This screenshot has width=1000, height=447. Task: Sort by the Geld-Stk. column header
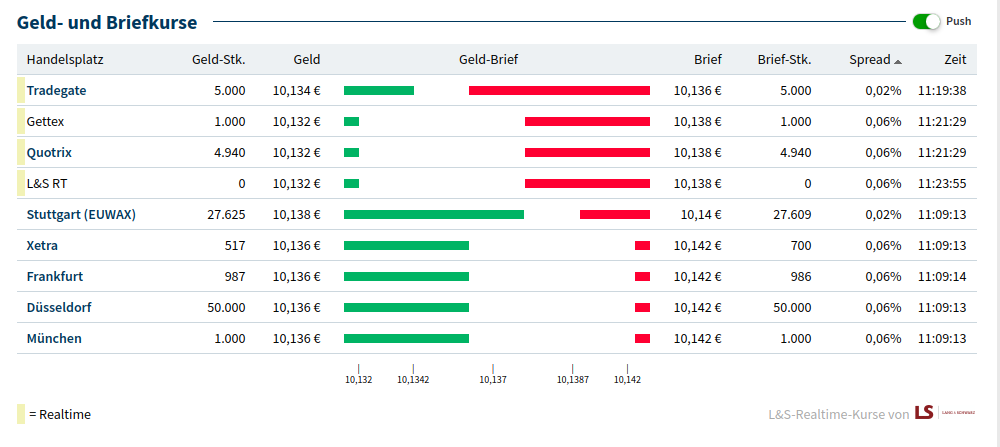(x=218, y=60)
